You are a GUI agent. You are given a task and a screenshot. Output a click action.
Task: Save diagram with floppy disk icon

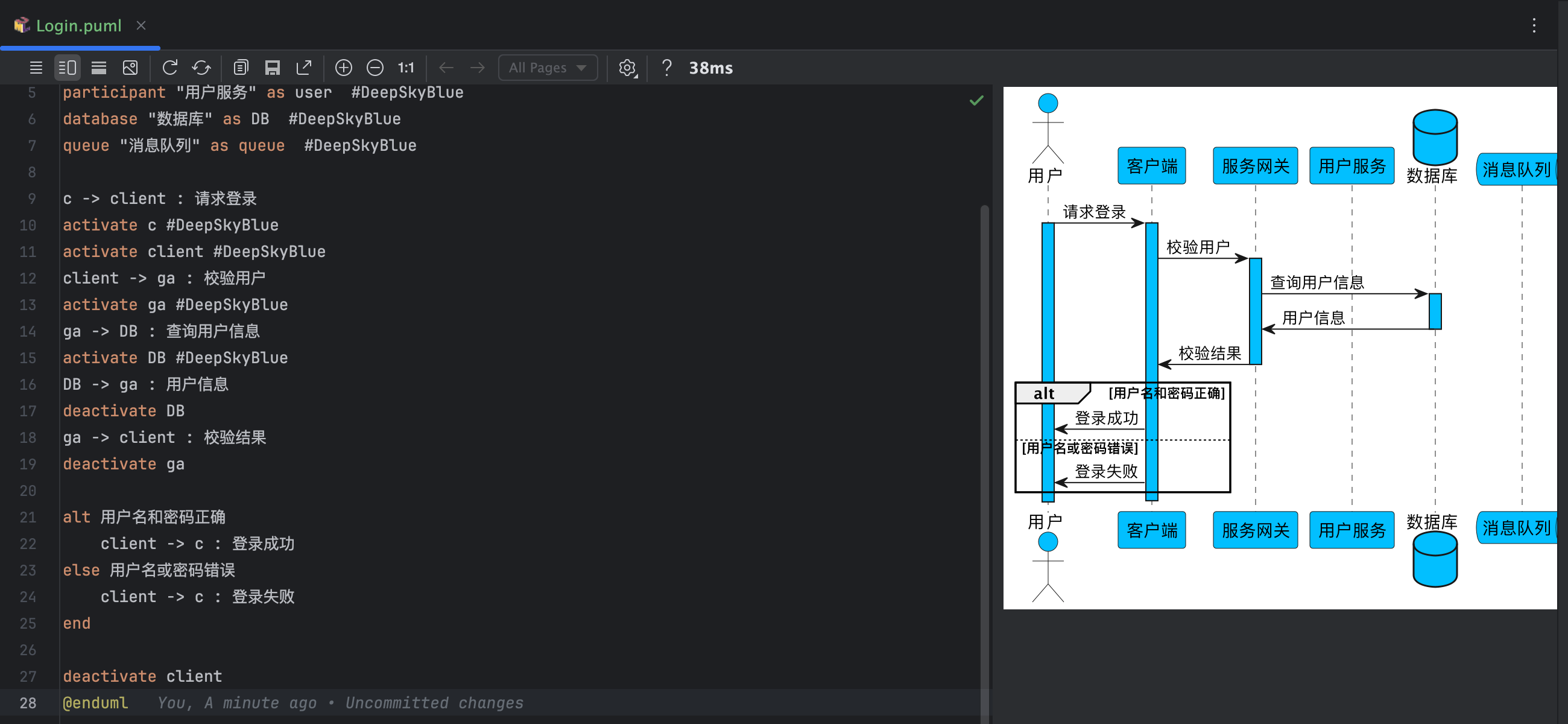coord(273,68)
